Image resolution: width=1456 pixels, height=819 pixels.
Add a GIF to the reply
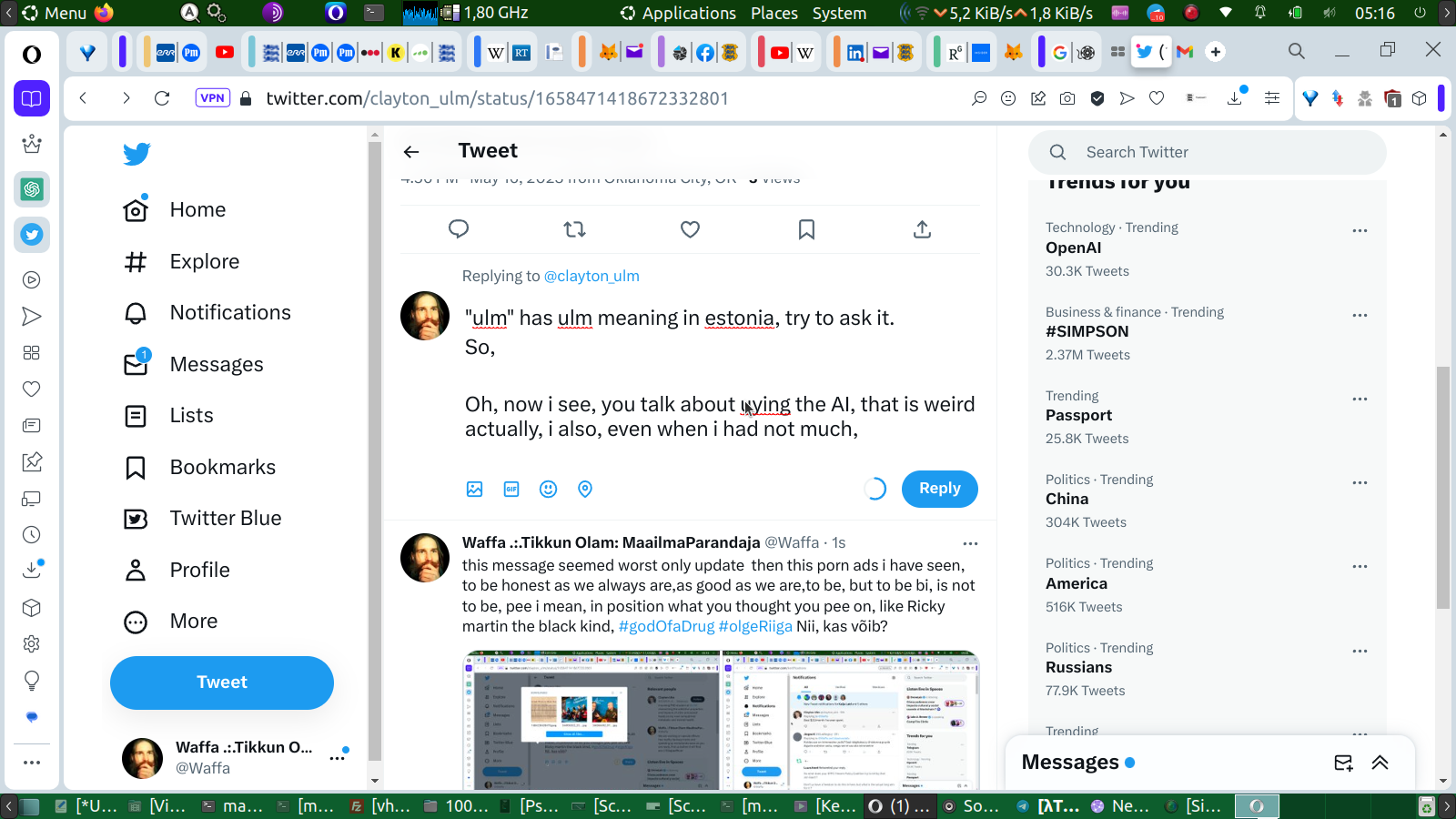(511, 490)
